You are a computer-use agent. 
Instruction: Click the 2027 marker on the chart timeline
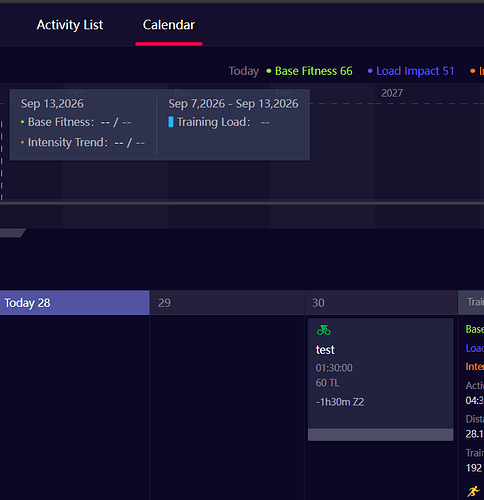pyautogui.click(x=392, y=93)
